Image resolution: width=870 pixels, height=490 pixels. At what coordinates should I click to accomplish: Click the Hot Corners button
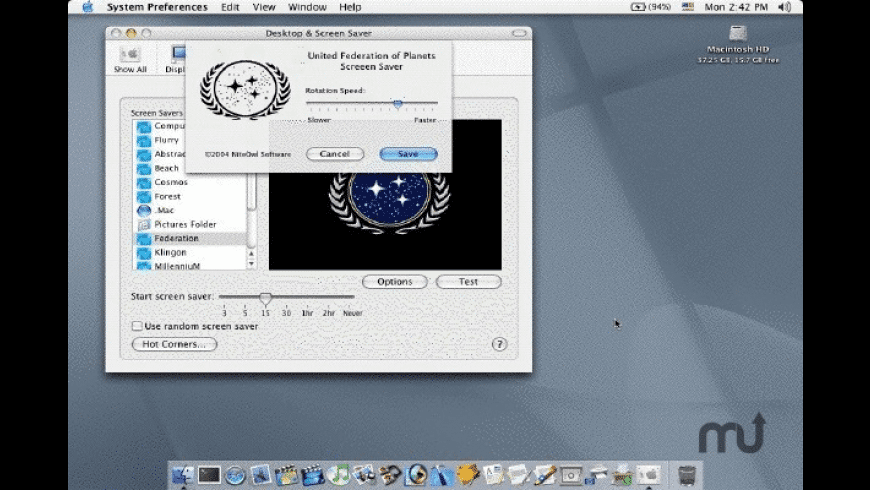(174, 344)
